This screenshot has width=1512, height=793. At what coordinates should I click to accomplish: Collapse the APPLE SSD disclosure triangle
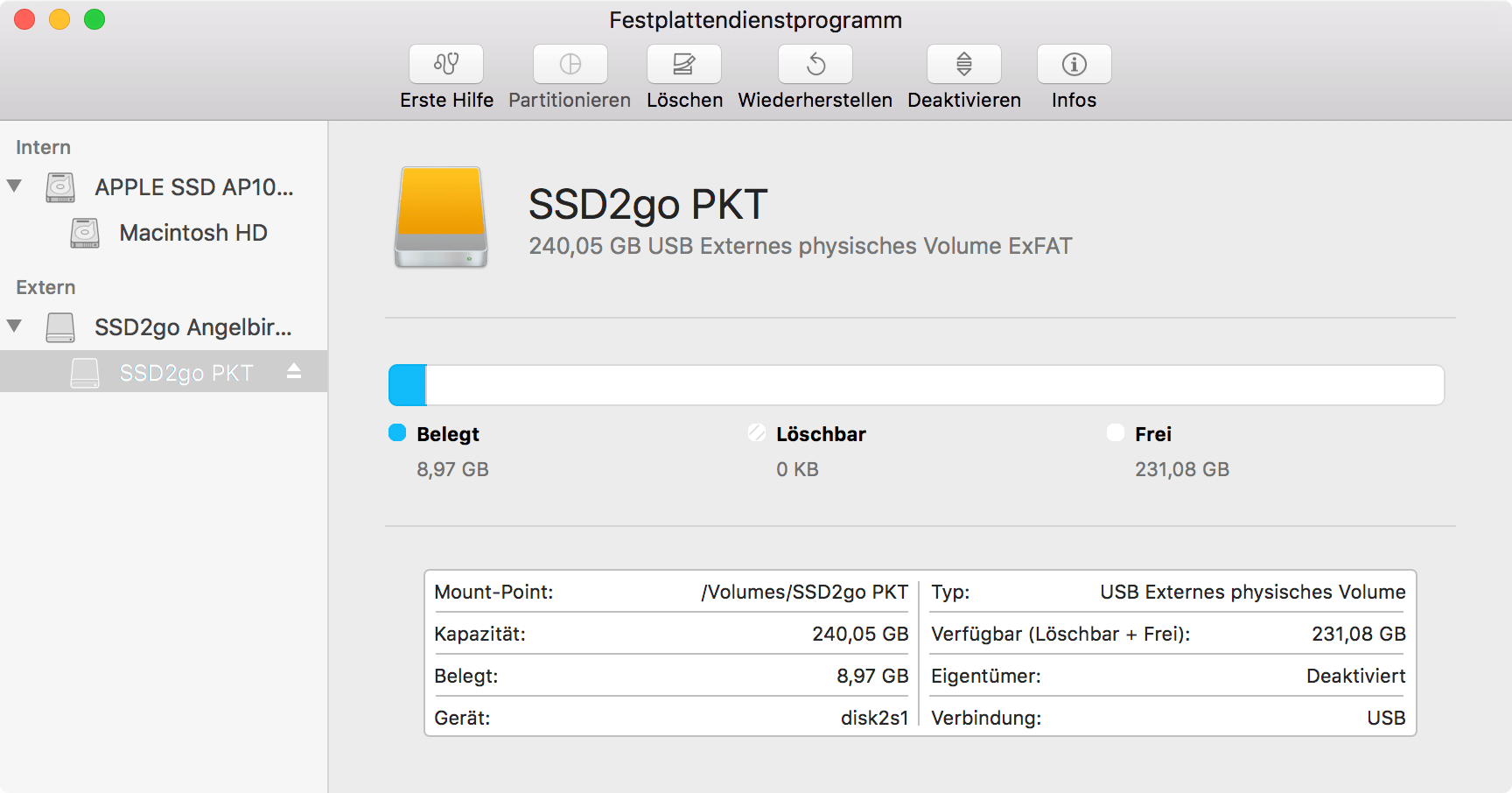pos(14,186)
